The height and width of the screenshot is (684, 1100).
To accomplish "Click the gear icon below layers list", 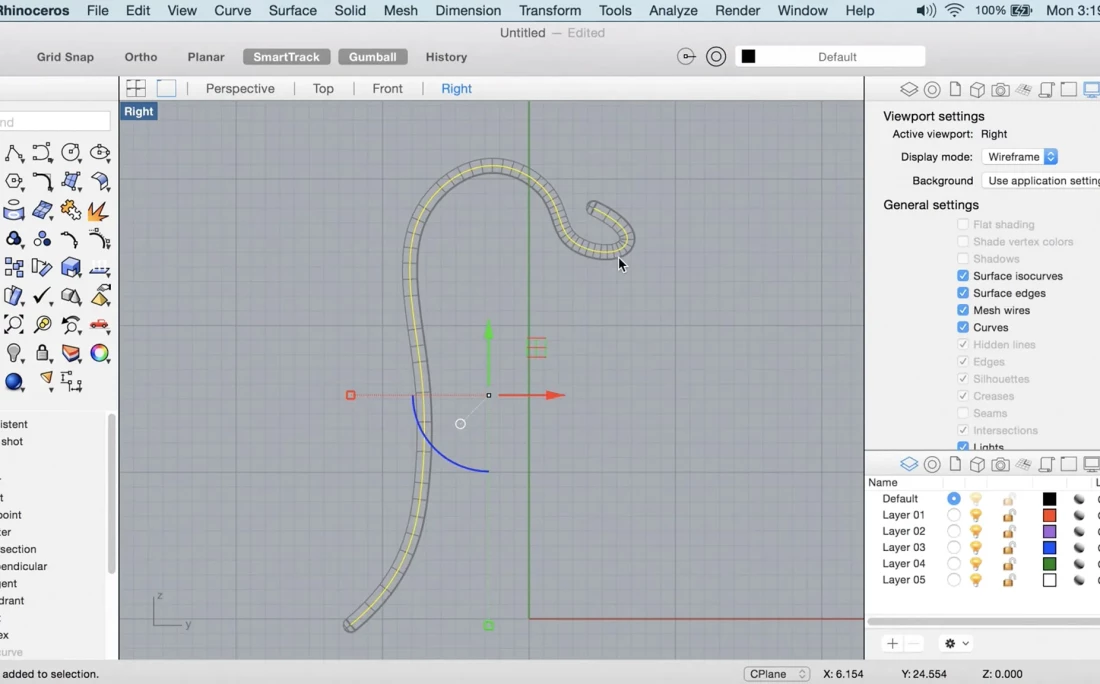I will (x=956, y=643).
